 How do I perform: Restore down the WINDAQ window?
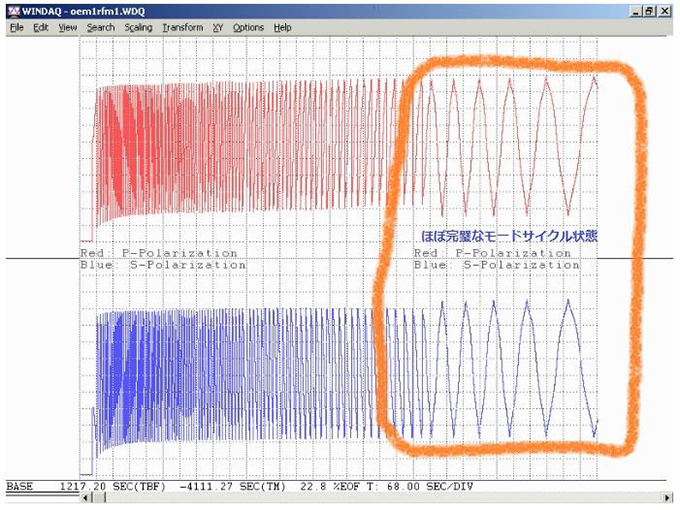(x=648, y=11)
